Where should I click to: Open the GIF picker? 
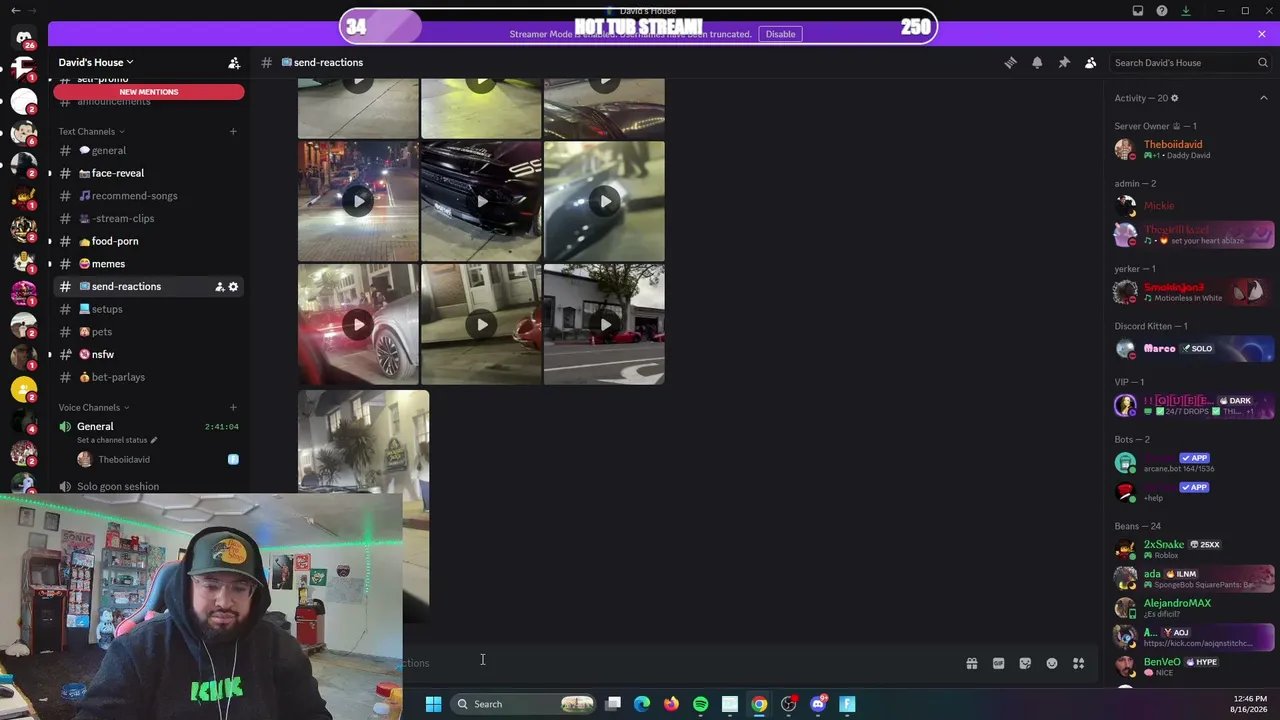tap(998, 663)
